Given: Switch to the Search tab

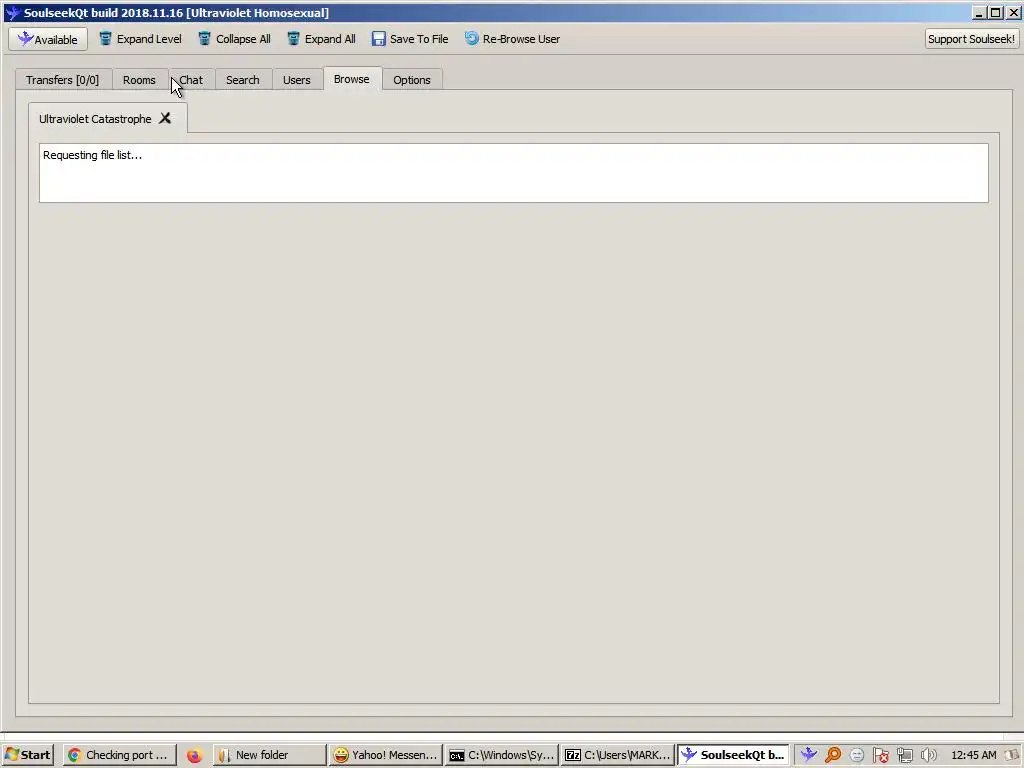Looking at the screenshot, I should point(243,80).
